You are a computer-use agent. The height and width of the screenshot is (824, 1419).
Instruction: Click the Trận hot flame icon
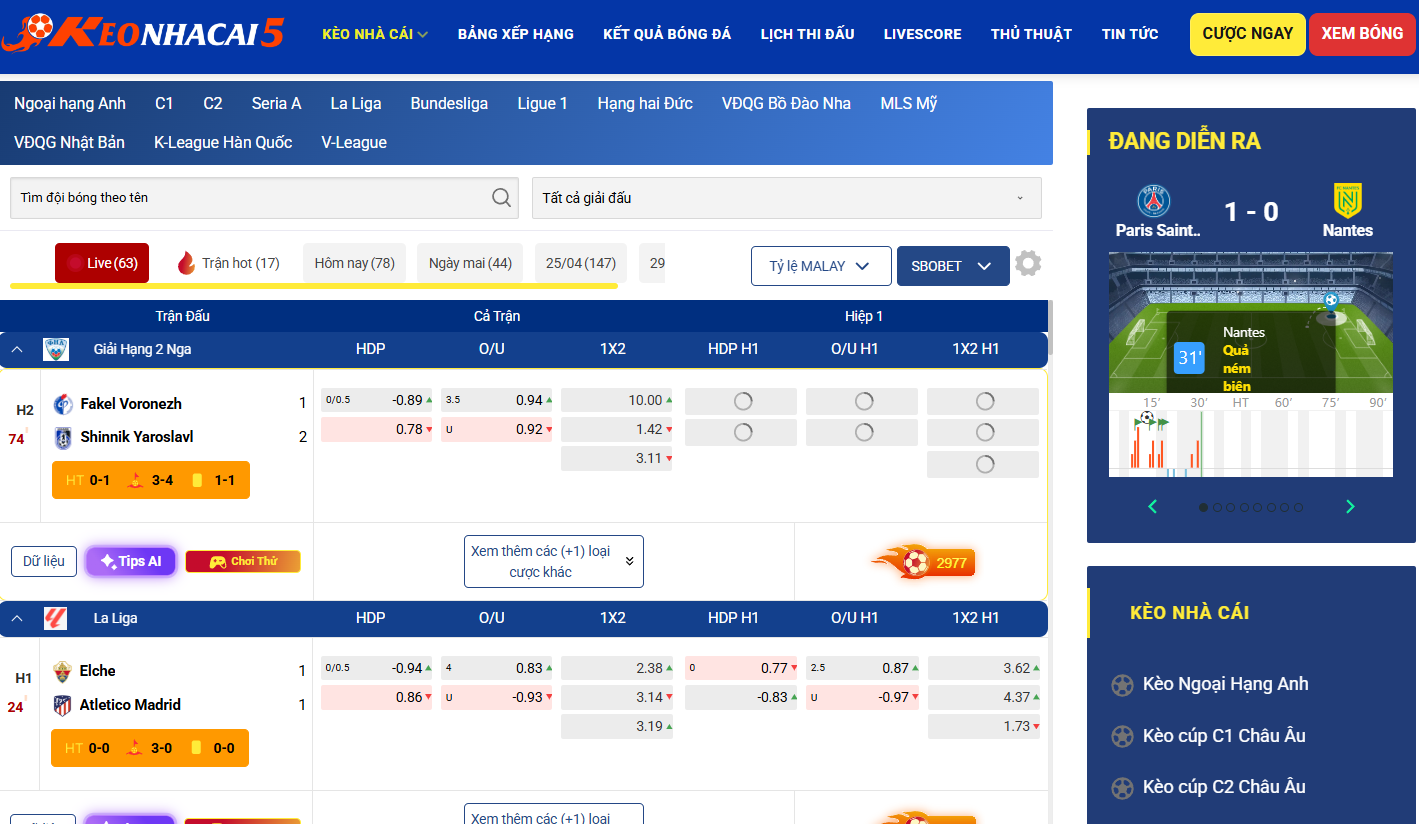click(186, 263)
